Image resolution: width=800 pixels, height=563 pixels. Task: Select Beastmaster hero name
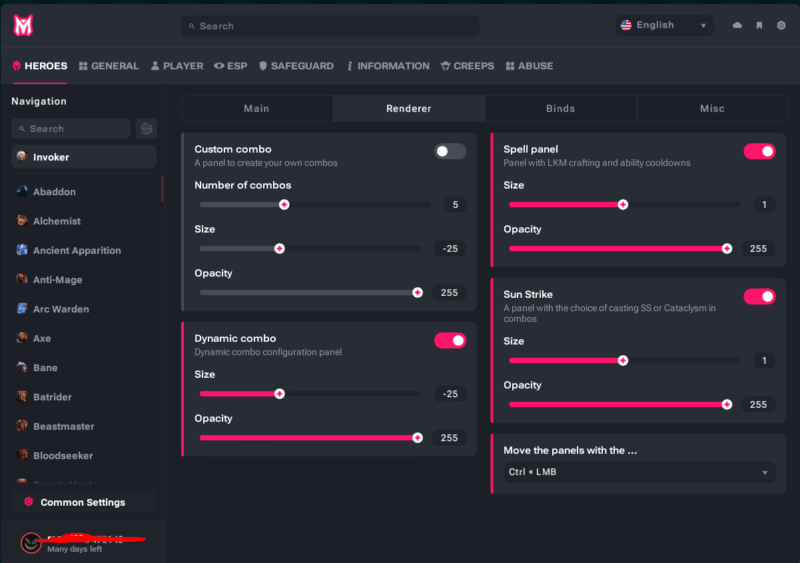[x=64, y=426]
